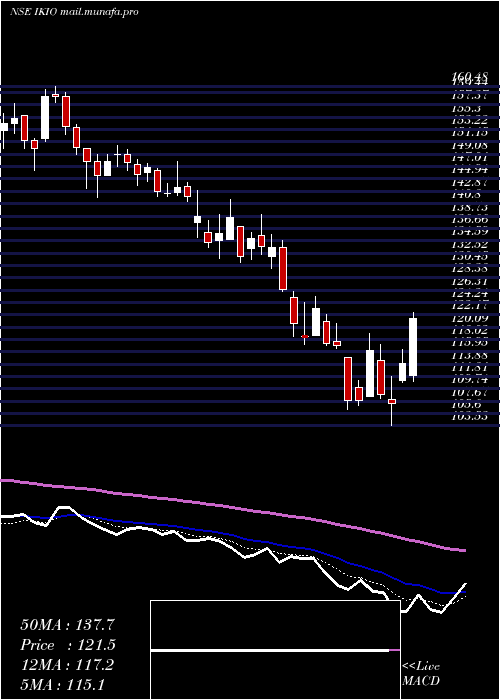Click the 147.01 price axis label

(469, 158)
